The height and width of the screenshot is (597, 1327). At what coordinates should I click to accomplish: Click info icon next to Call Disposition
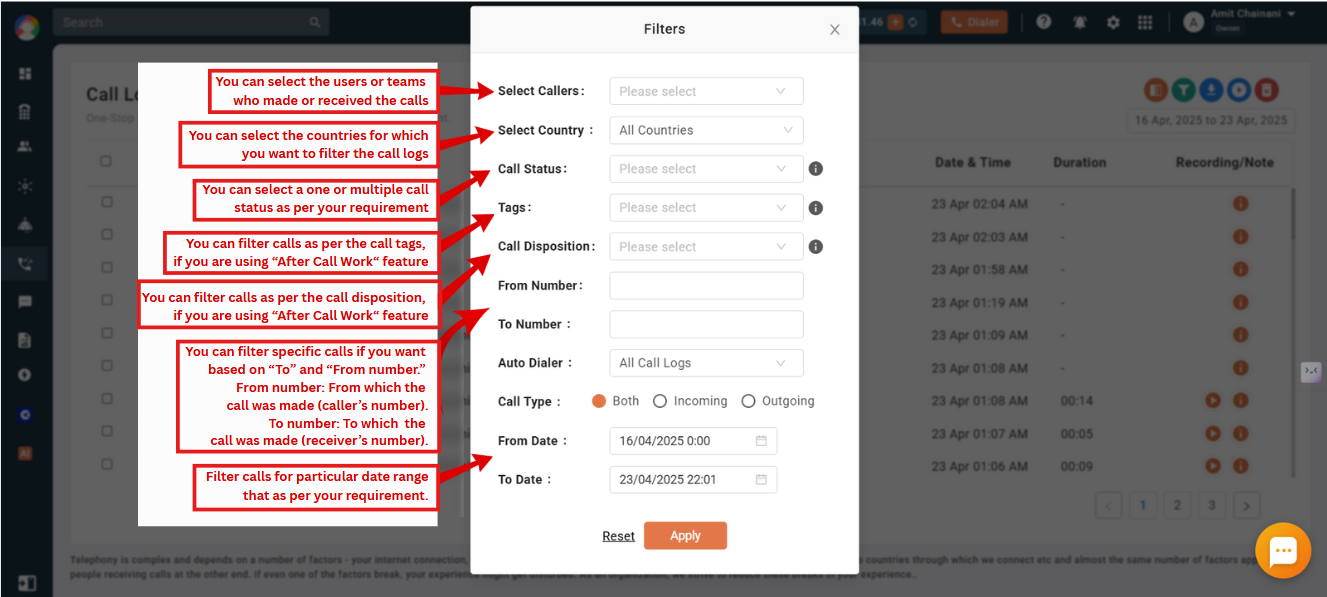815,246
